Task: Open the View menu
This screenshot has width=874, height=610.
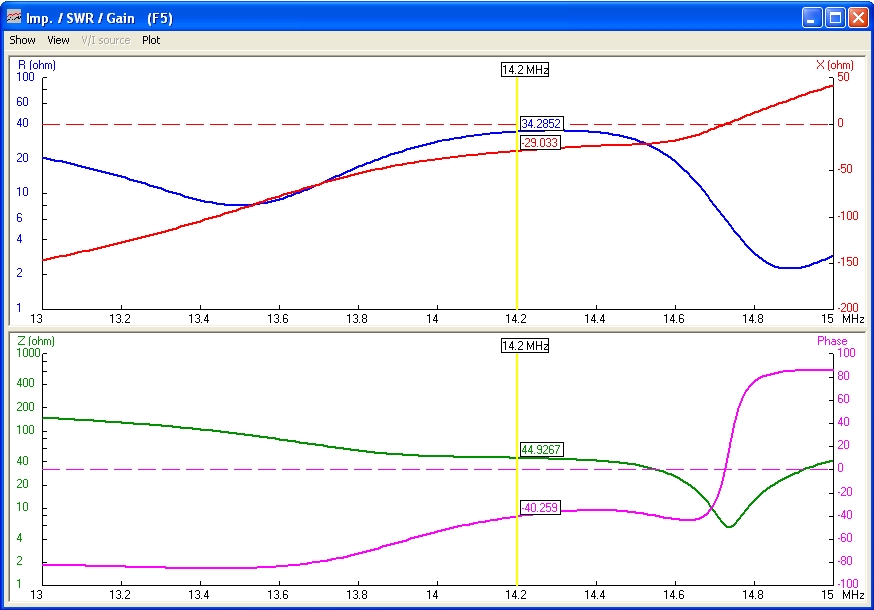Action: tap(58, 40)
